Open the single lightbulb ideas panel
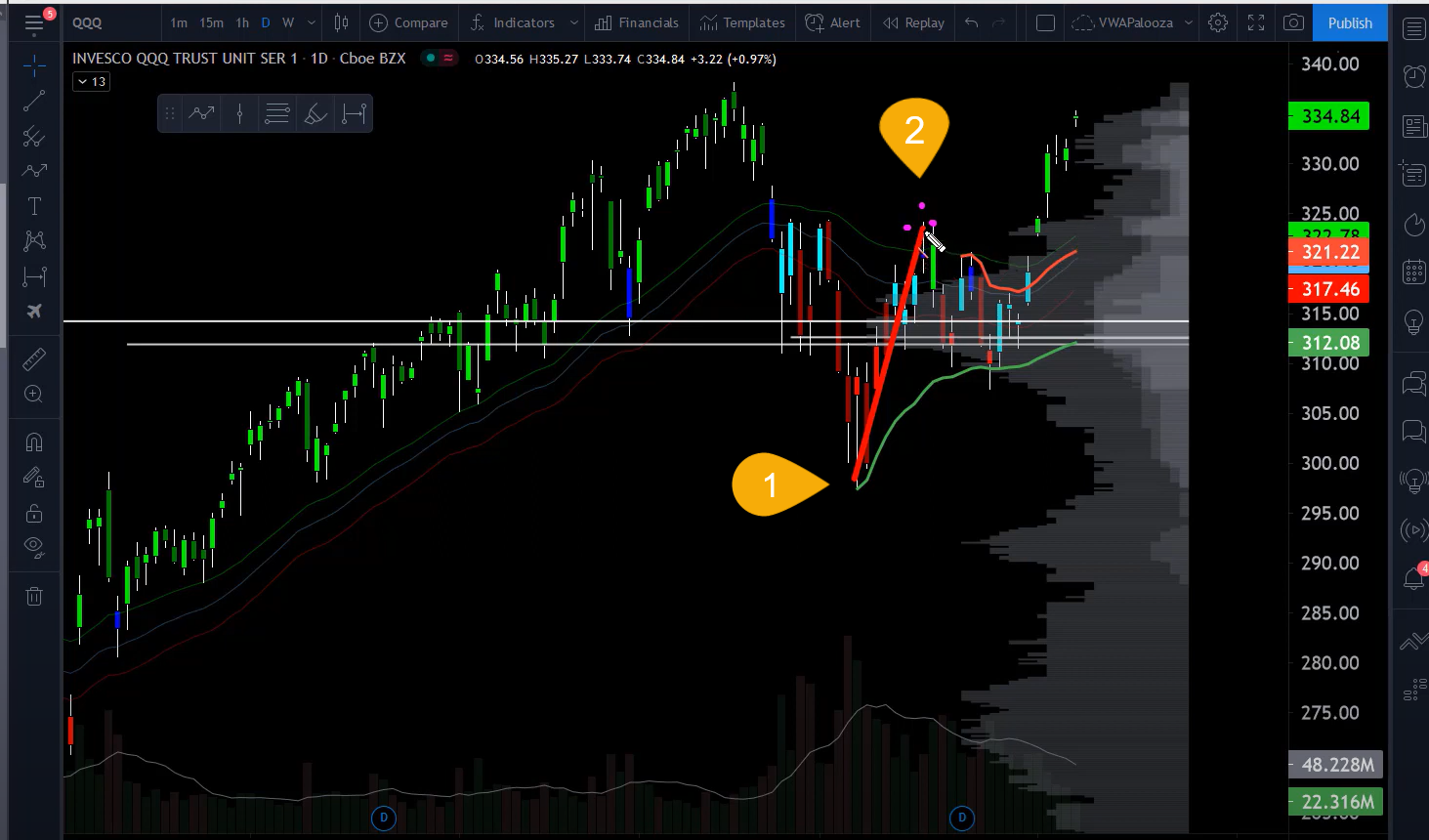The height and width of the screenshot is (840, 1429). (x=1413, y=320)
